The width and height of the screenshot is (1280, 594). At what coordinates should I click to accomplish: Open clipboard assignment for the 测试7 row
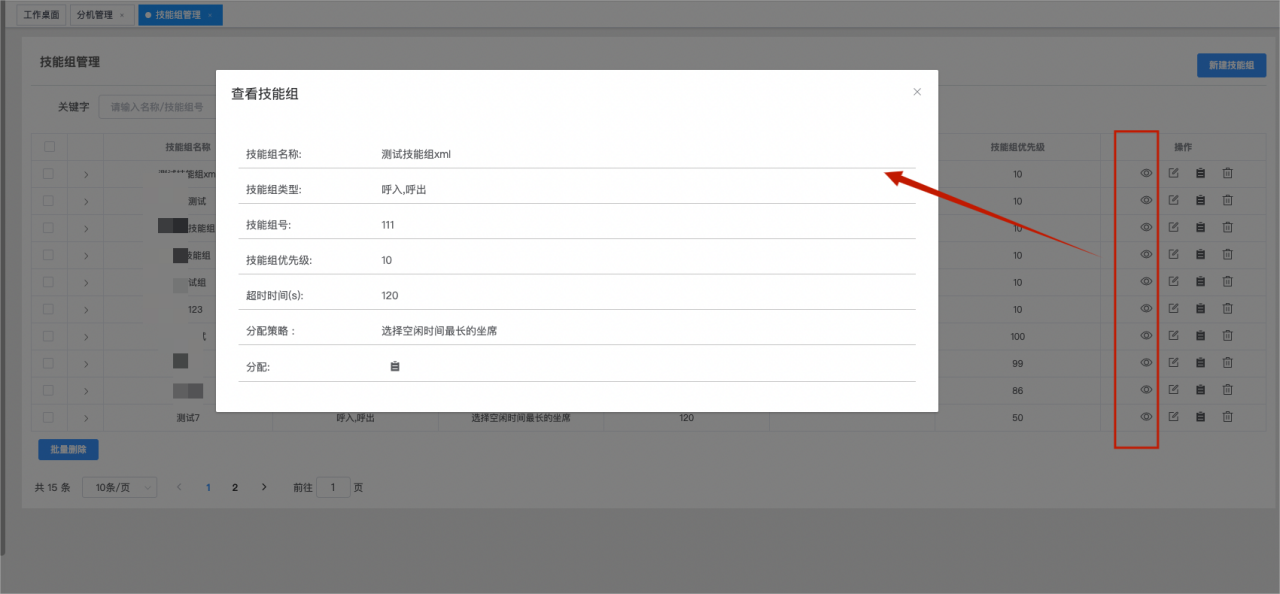click(x=1200, y=417)
